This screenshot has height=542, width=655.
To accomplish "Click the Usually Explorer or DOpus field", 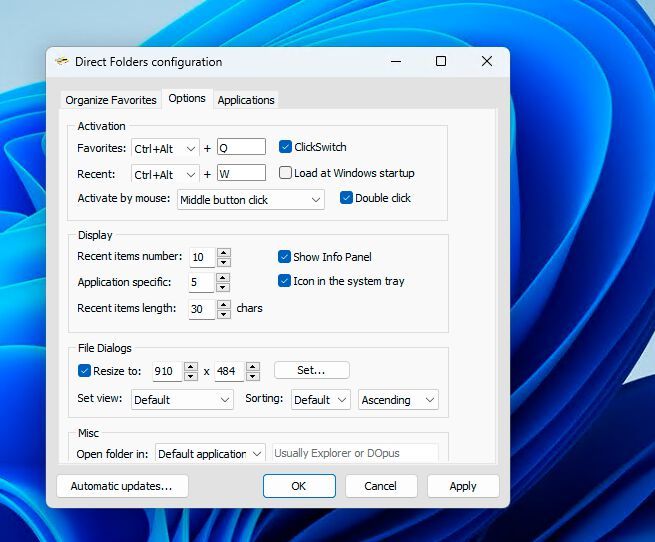I will coord(355,453).
